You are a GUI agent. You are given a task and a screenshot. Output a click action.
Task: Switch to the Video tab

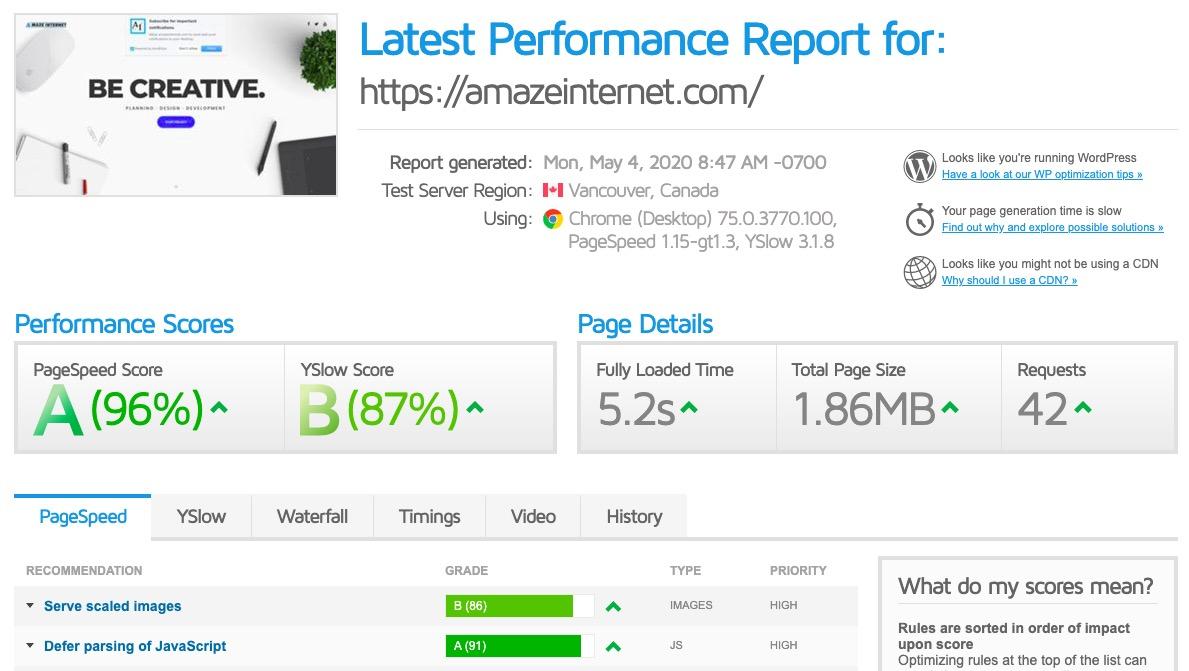(x=533, y=516)
